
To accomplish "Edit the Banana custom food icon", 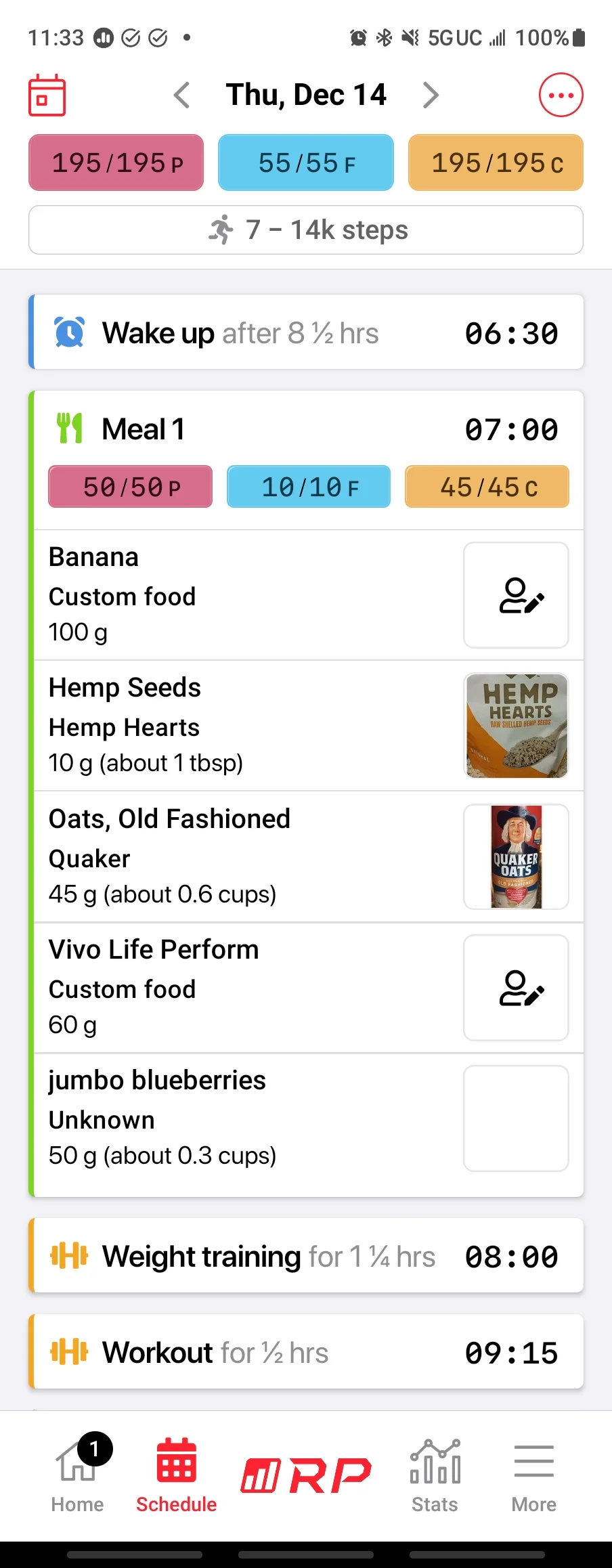I will [516, 595].
